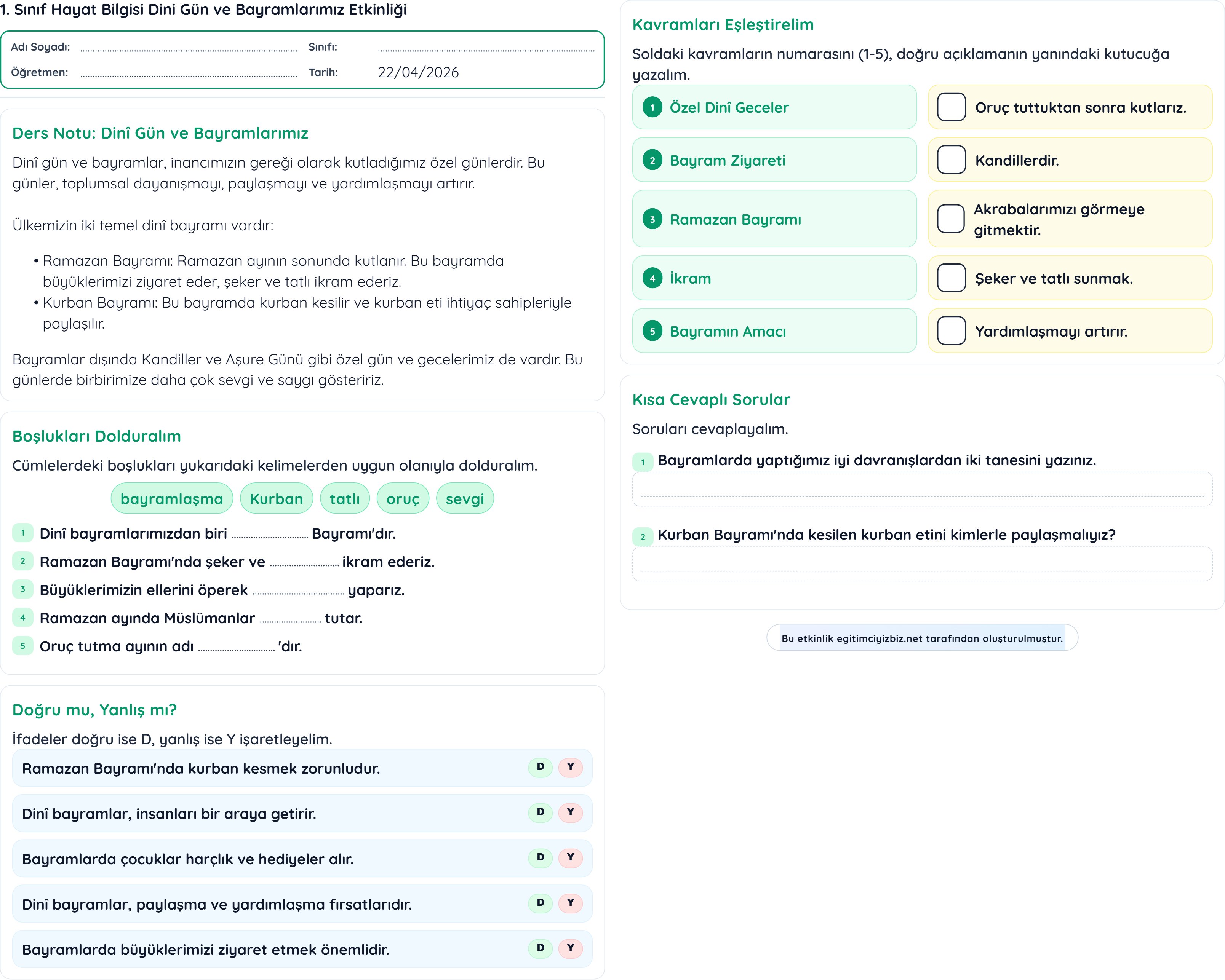Click answer area for first short-answer question
Image resolution: width=1225 pixels, height=980 pixels.
[x=921, y=490]
